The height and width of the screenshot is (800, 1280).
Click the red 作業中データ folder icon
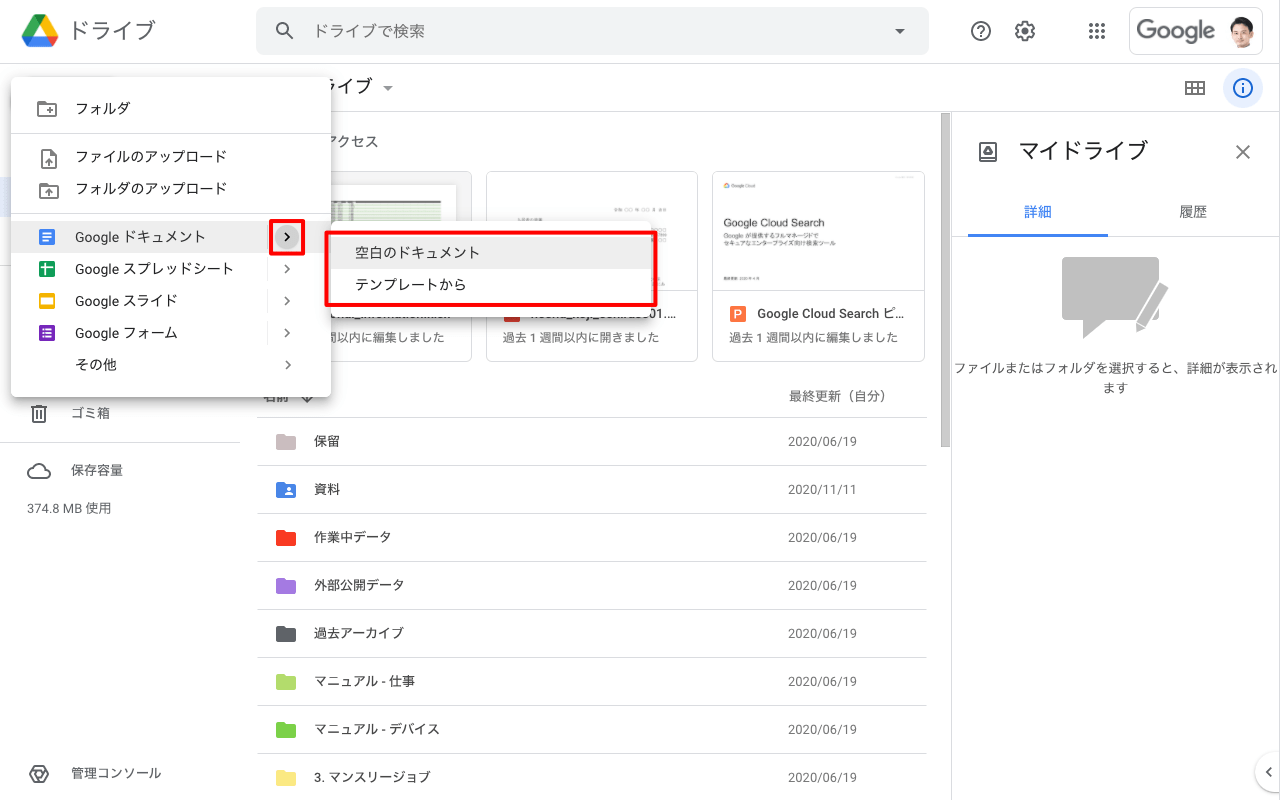point(286,537)
